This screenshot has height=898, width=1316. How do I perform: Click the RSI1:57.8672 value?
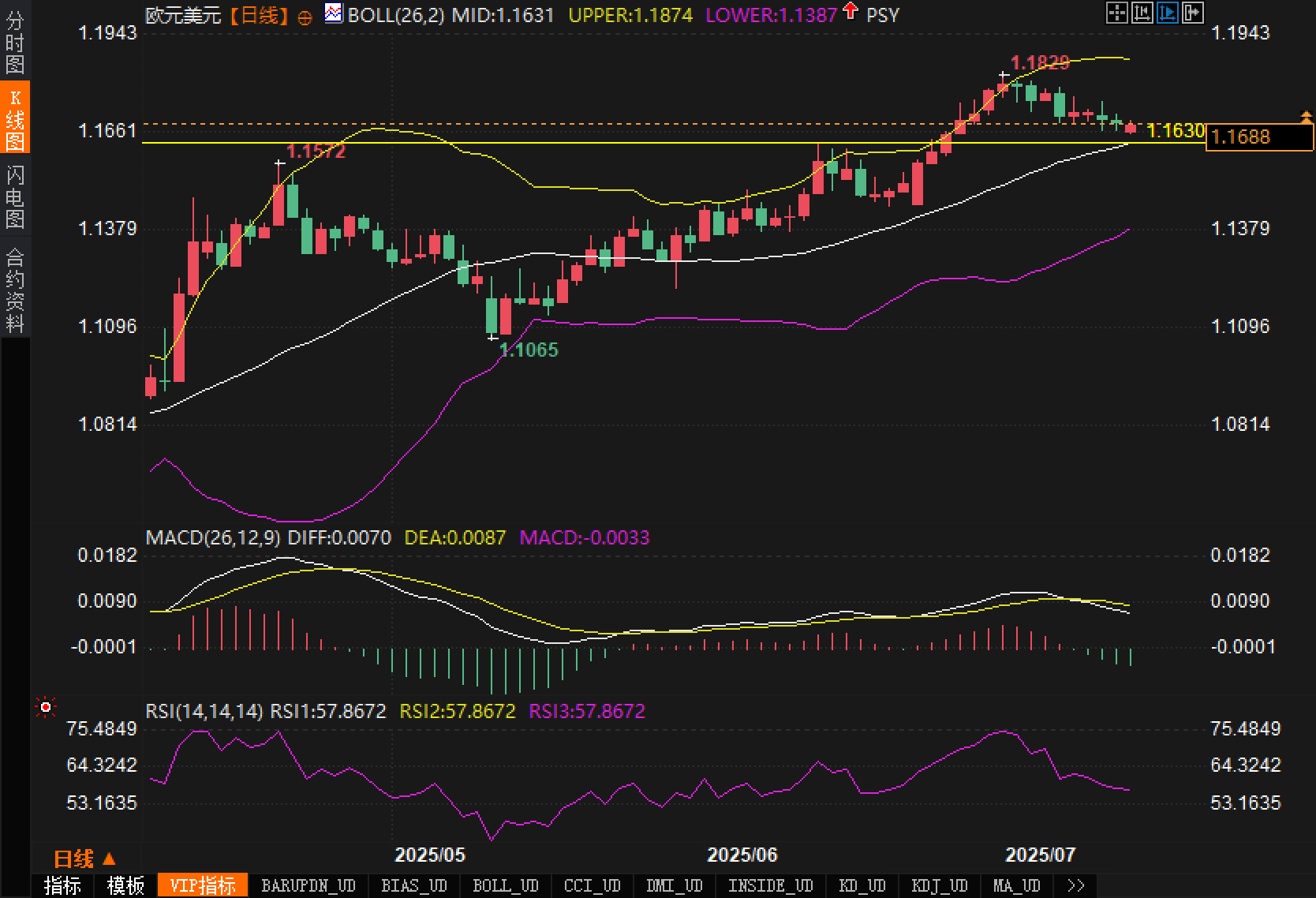[328, 712]
